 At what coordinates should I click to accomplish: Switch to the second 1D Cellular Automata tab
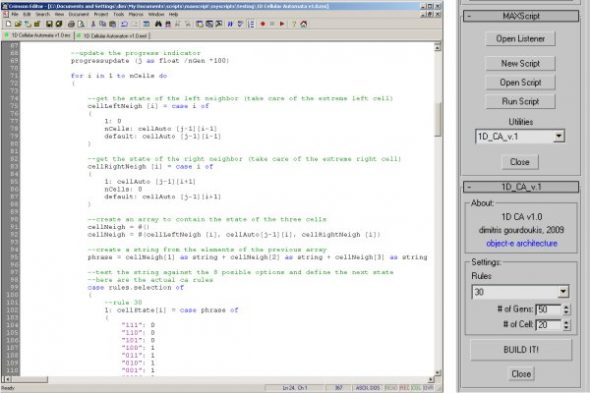pyautogui.click(x=112, y=36)
